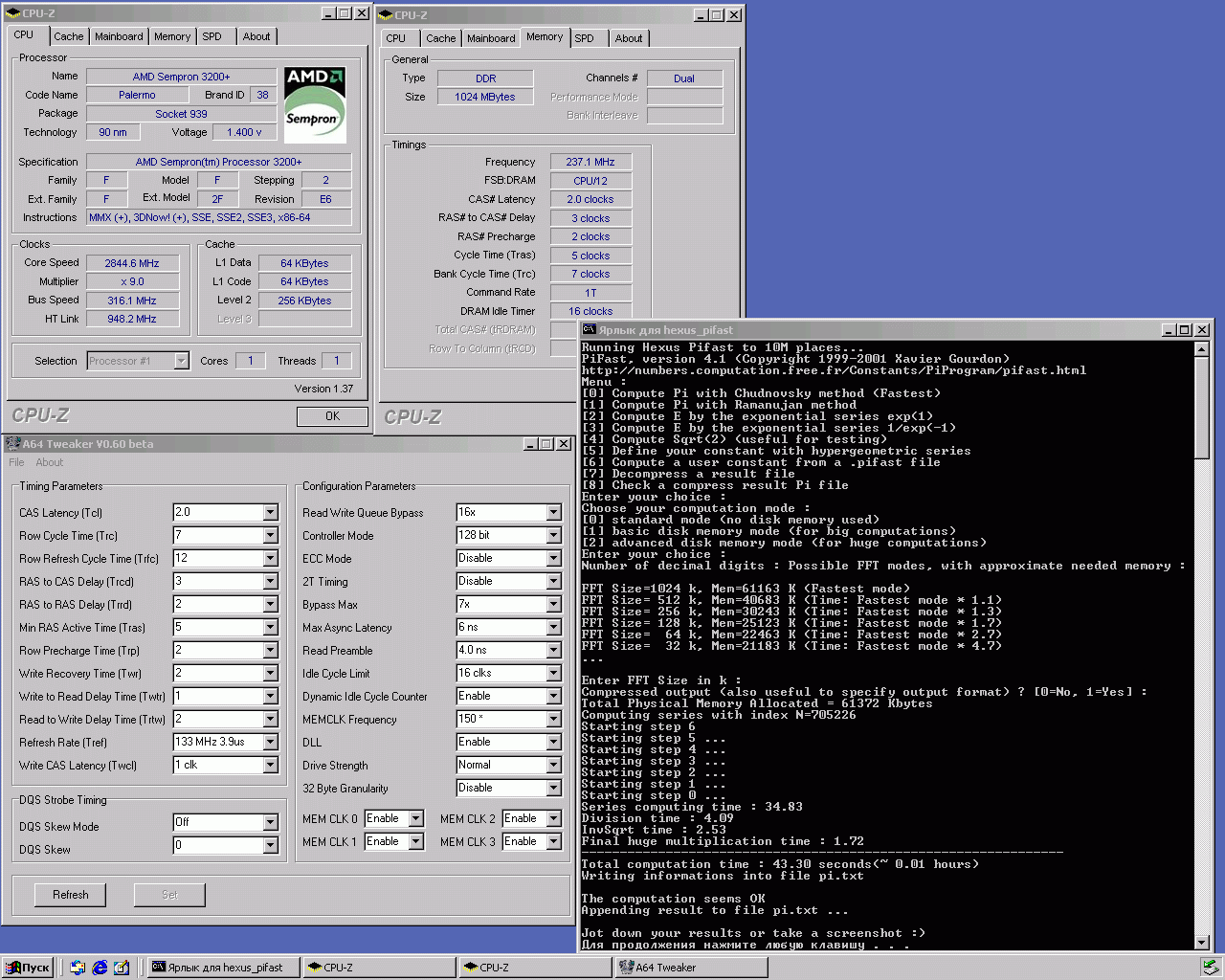
Task: Switch to CPU tab in right CPU-Z window
Action: click(x=396, y=38)
